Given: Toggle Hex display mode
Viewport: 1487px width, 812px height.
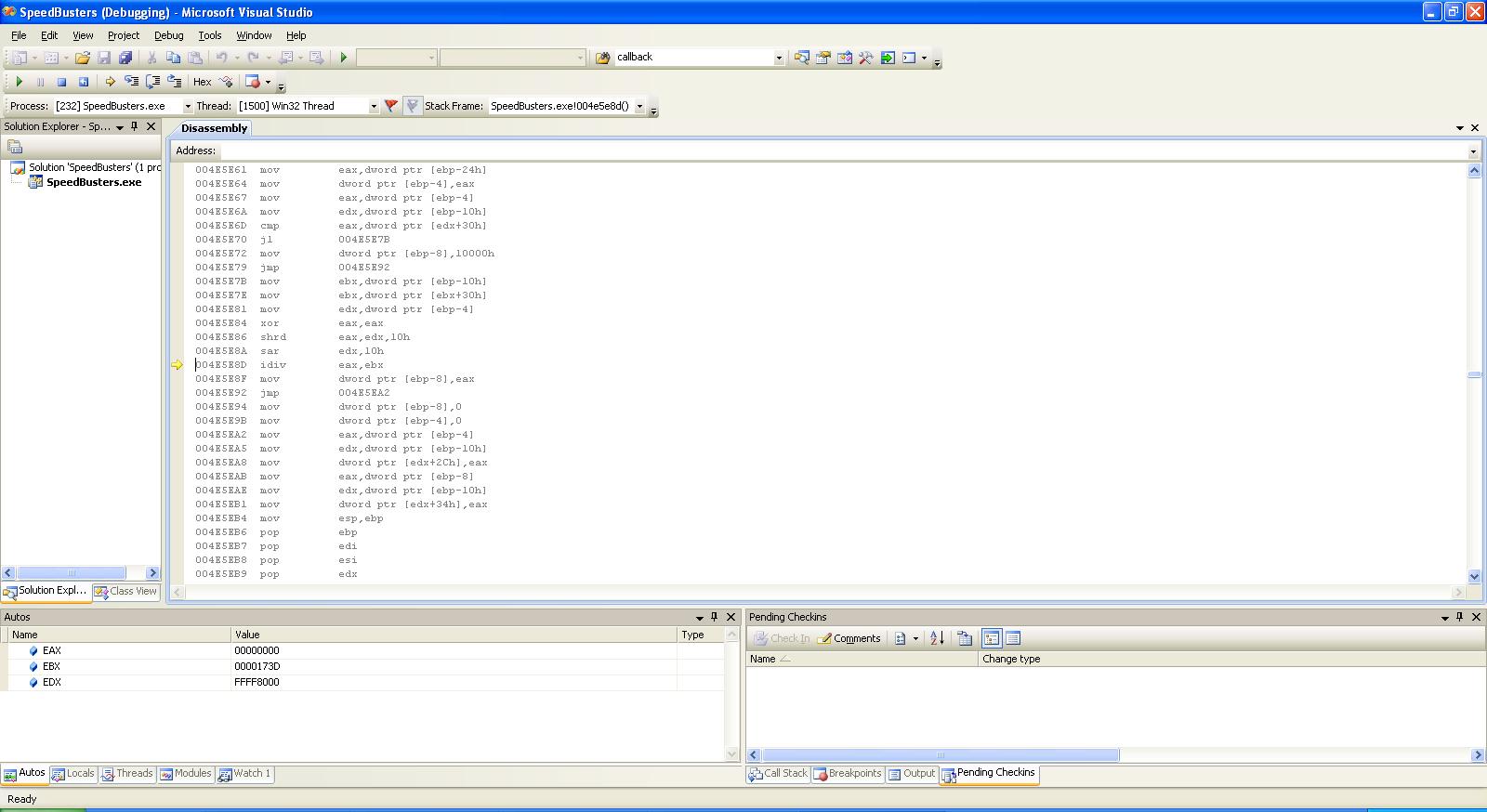Looking at the screenshot, I should pos(202,82).
